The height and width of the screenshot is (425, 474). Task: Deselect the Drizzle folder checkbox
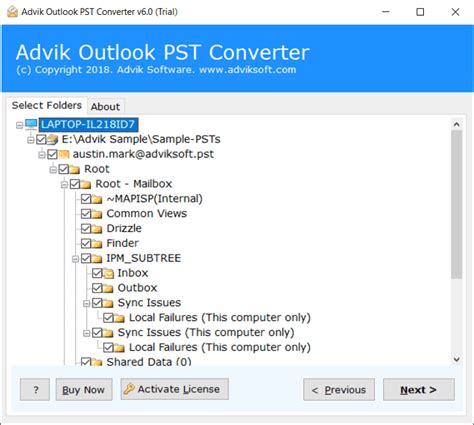(86, 229)
